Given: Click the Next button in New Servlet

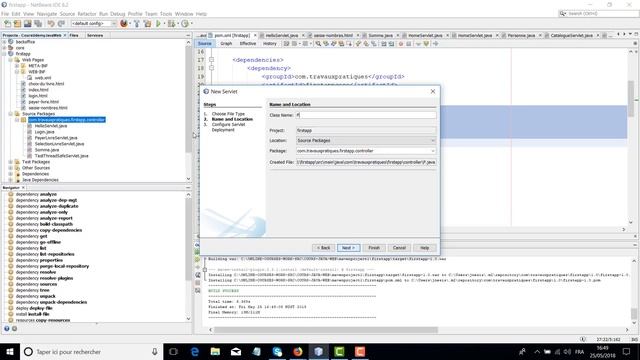Looking at the screenshot, I should (348, 248).
